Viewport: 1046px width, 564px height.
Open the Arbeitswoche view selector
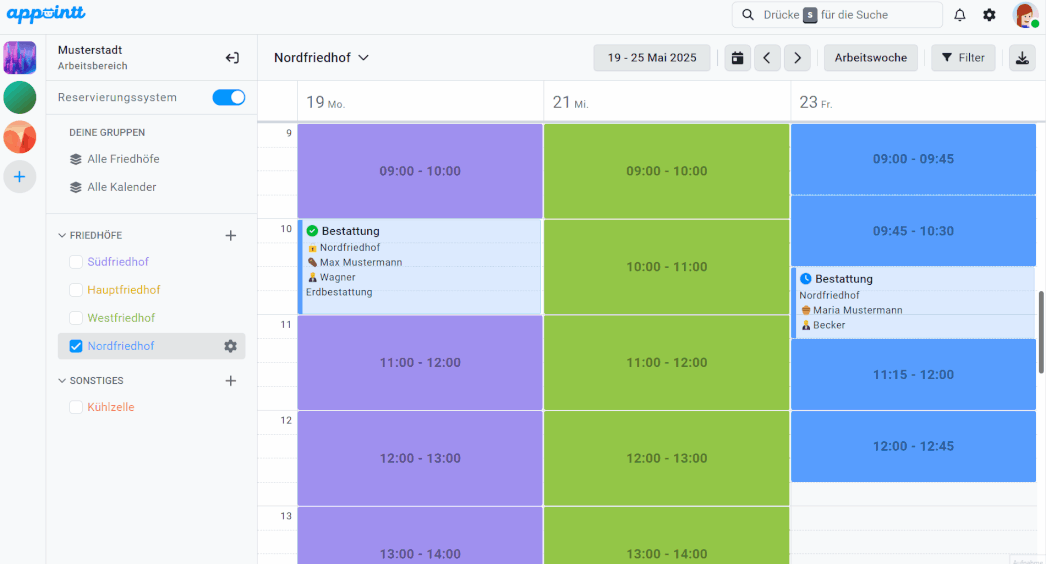pyautogui.click(x=871, y=57)
